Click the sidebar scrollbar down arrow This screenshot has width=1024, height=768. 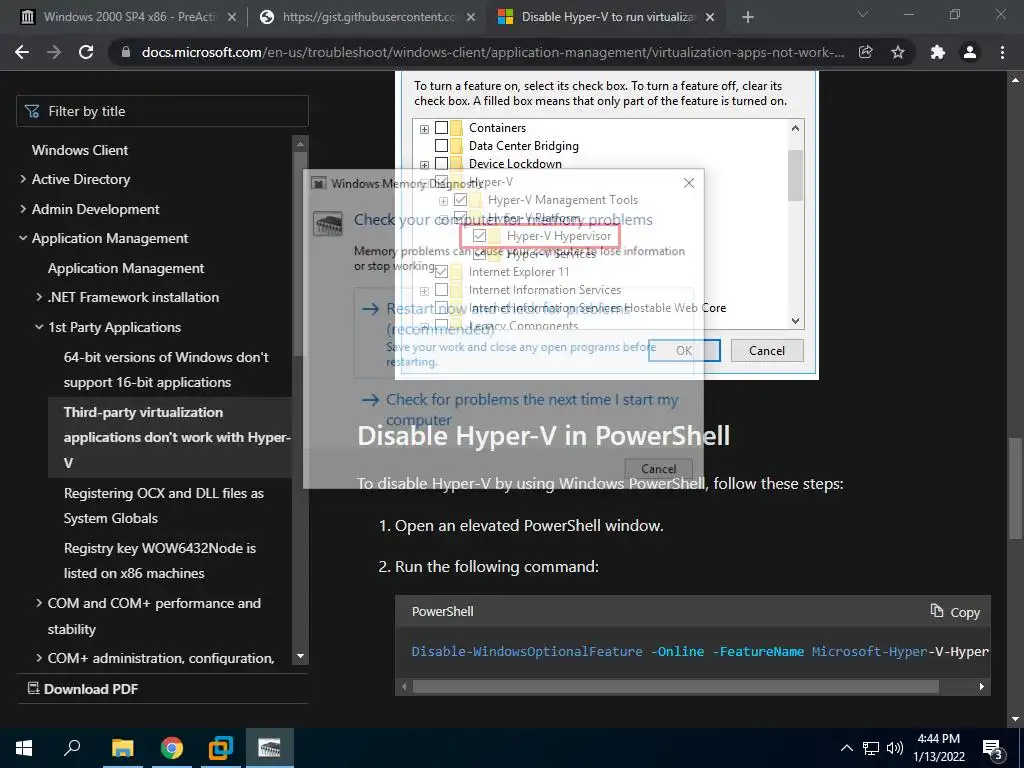pyautogui.click(x=300, y=656)
